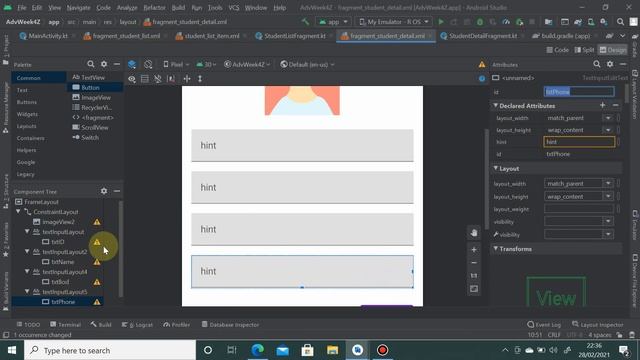
Task: Zoom out with the minus icon on the design surface
Action: coord(473,263)
